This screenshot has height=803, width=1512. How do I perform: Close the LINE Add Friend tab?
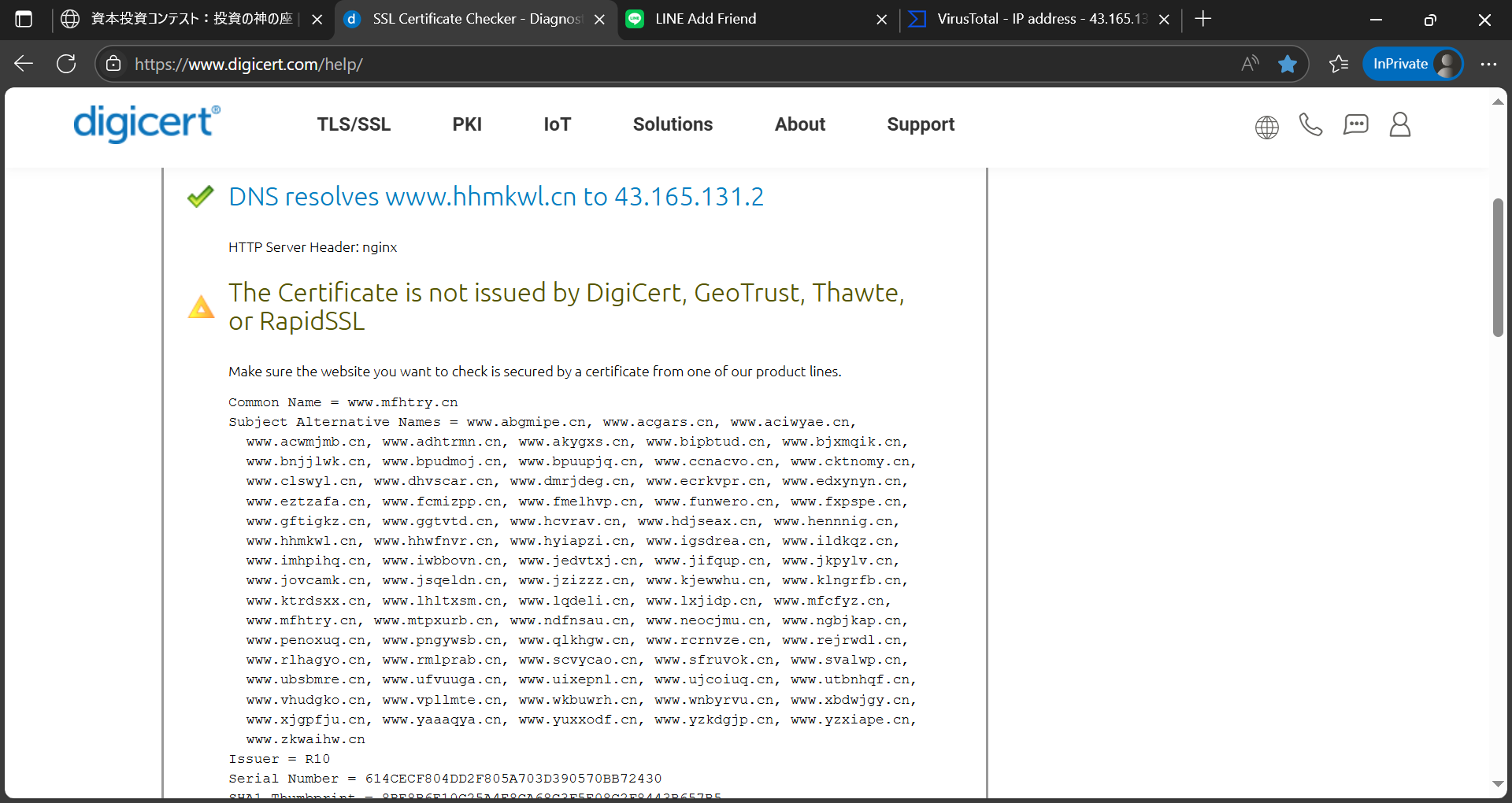coord(882,20)
